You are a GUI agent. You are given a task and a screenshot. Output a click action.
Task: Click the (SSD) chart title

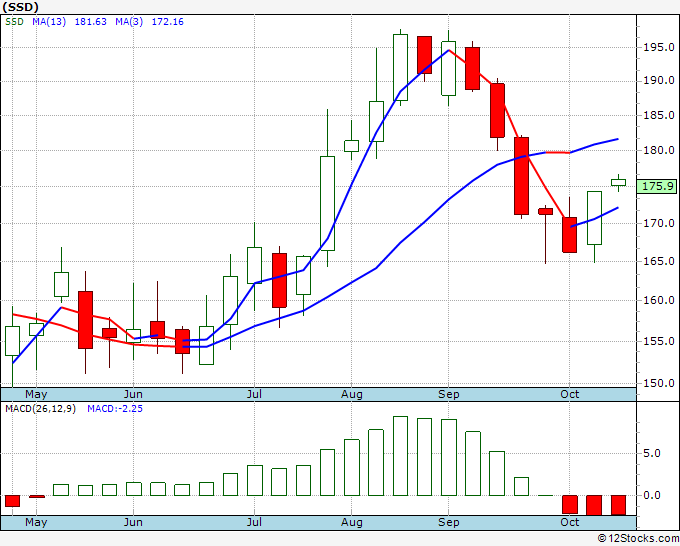coord(20,7)
